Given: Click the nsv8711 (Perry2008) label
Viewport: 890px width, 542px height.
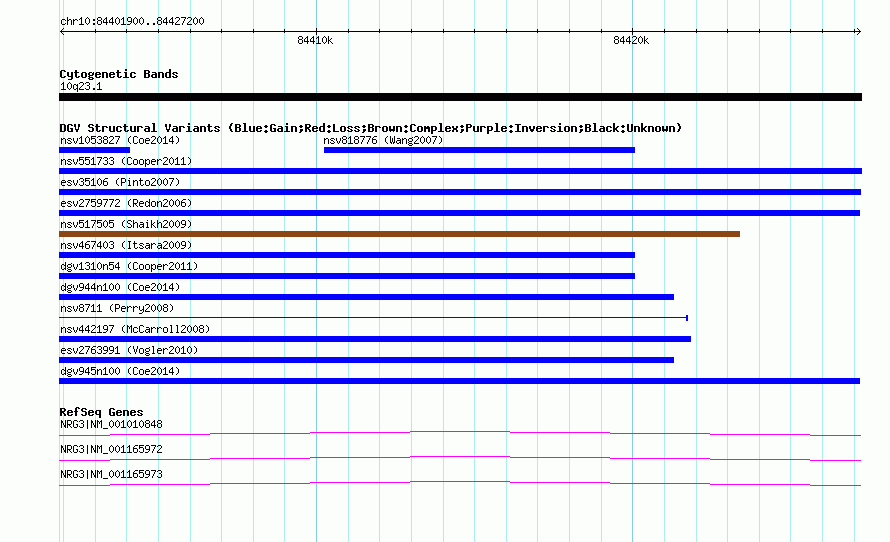Looking at the screenshot, I should tap(117, 308).
